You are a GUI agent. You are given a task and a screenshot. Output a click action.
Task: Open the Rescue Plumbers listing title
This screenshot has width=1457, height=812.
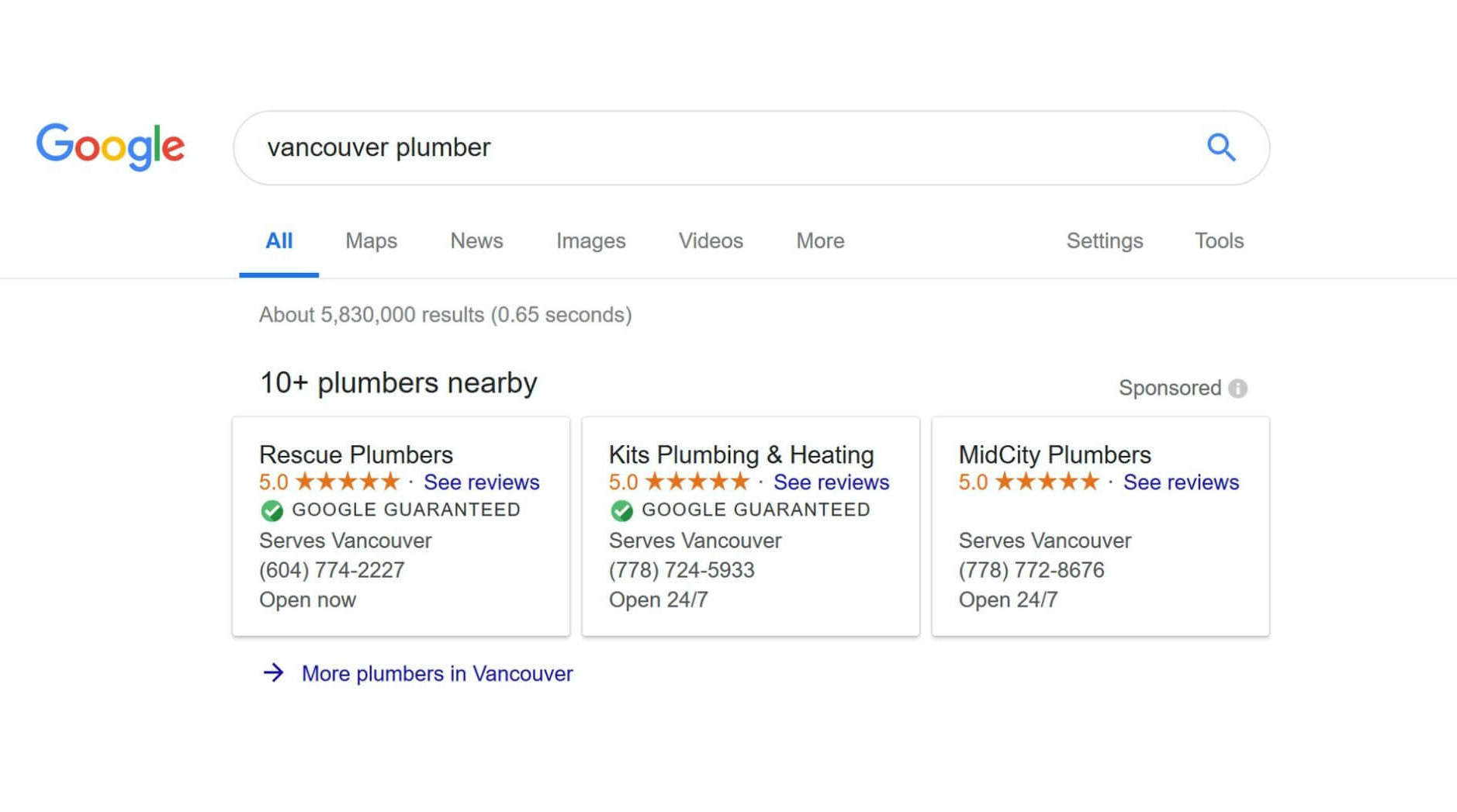click(356, 454)
